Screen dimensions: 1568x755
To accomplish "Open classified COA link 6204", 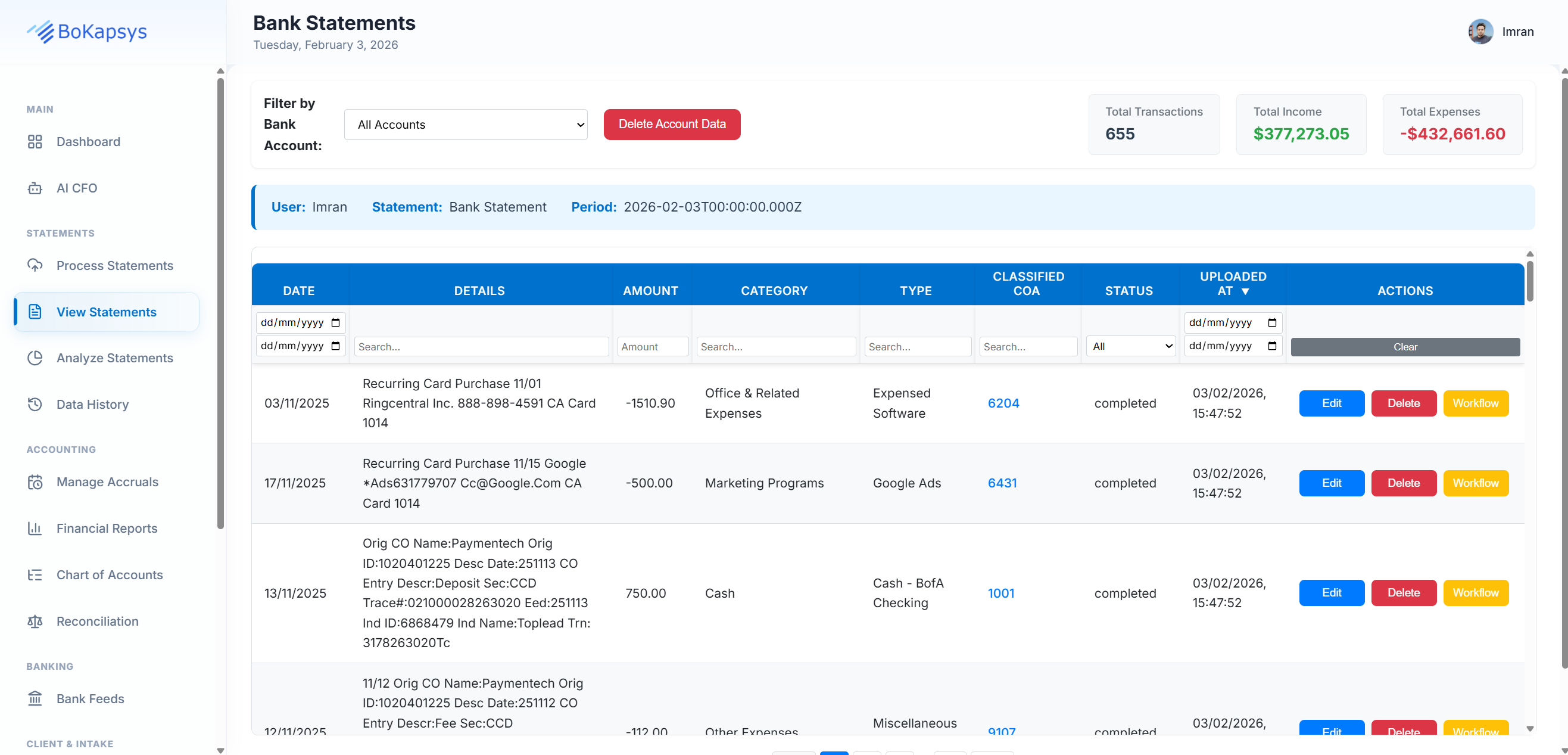I will point(1002,402).
